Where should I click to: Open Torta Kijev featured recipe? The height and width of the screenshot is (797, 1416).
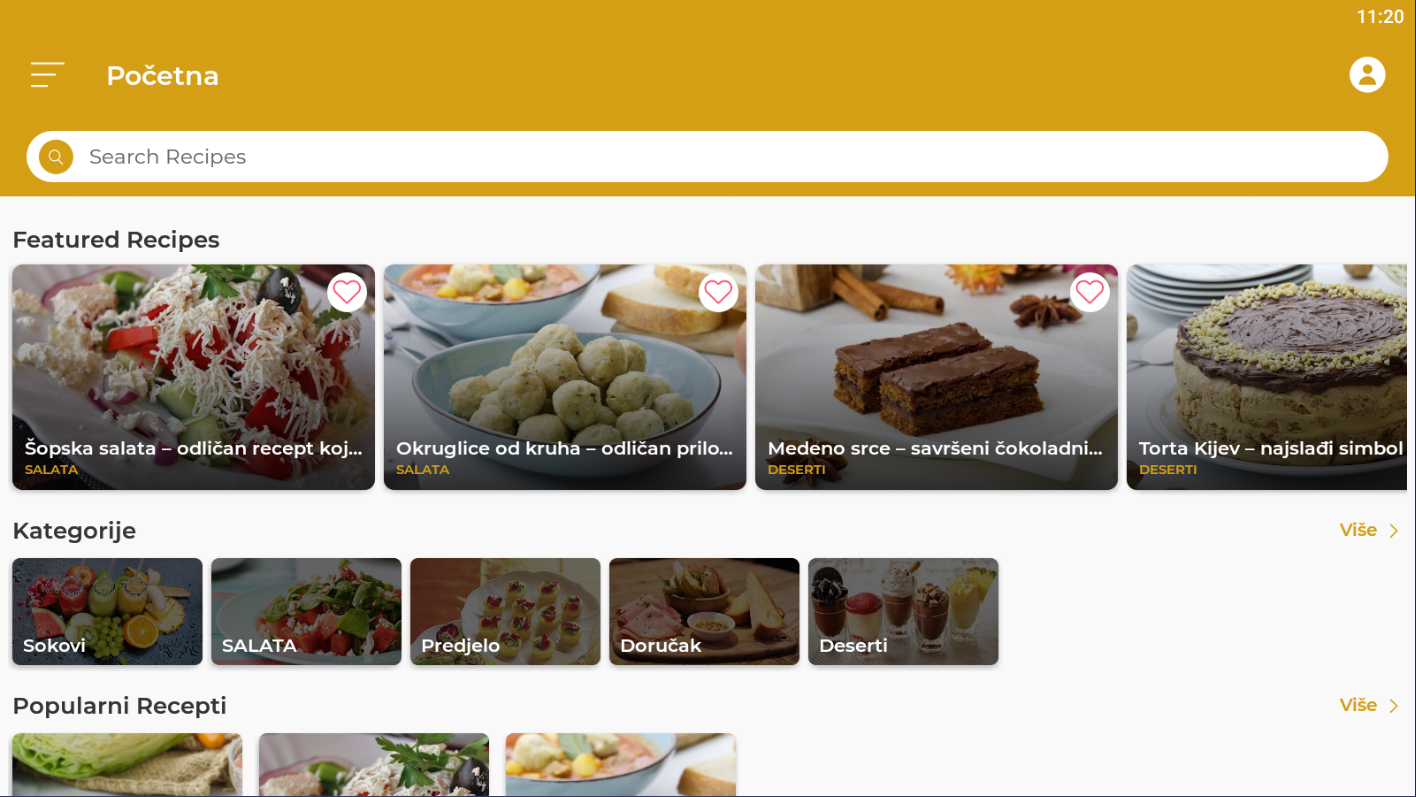pyautogui.click(x=1271, y=377)
